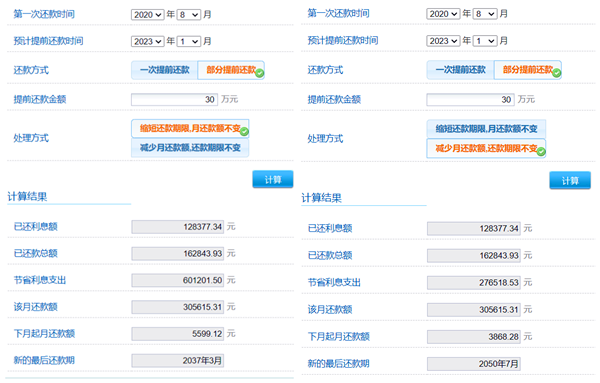Select 一次提前还款 in left panel
Viewport: 600px width, 383px height.
click(165, 70)
